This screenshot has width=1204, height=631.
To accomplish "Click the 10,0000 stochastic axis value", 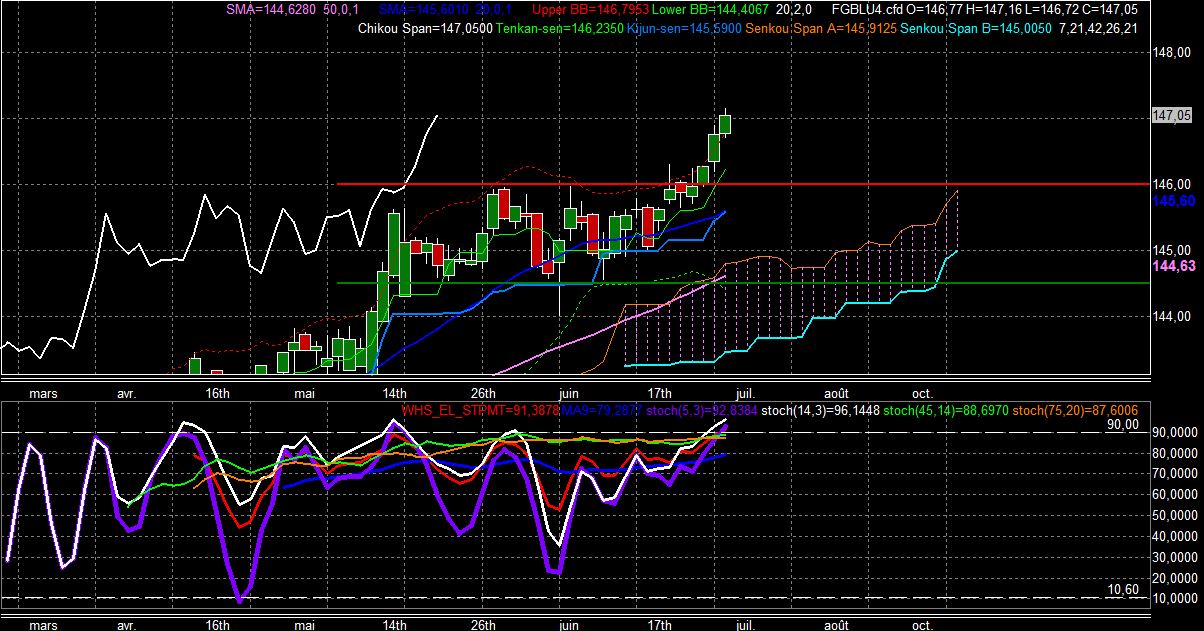I will (x=1174, y=598).
